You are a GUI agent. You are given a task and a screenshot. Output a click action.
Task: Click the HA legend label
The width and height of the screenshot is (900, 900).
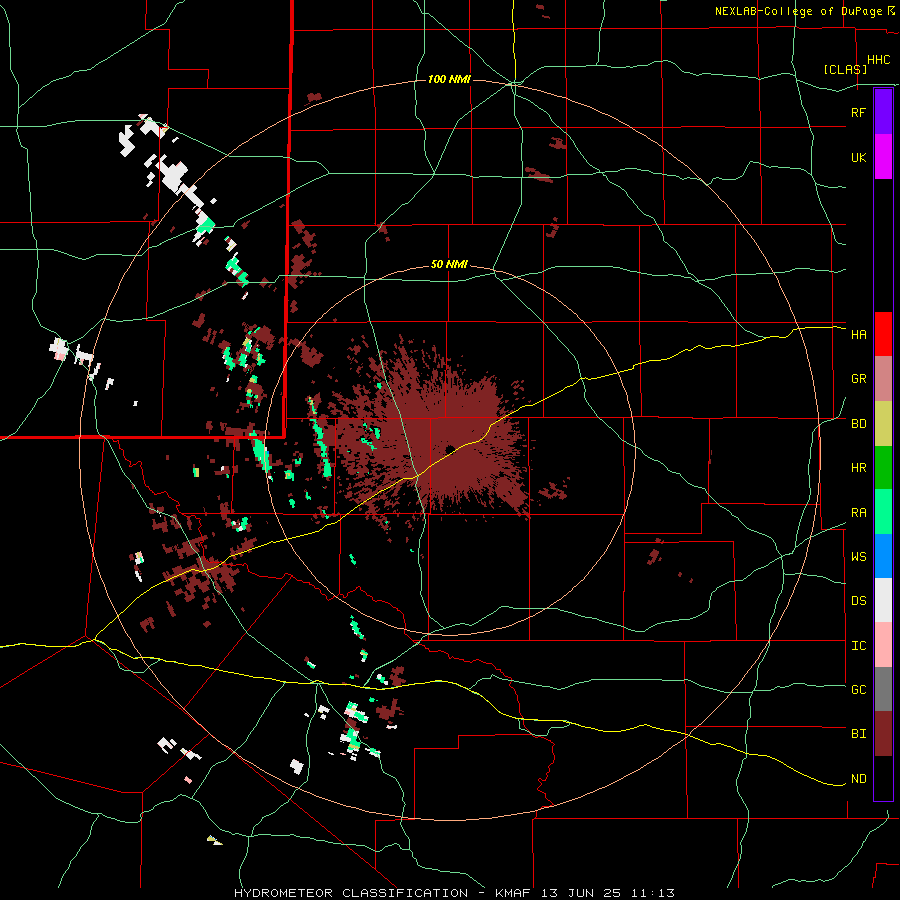tap(858, 335)
